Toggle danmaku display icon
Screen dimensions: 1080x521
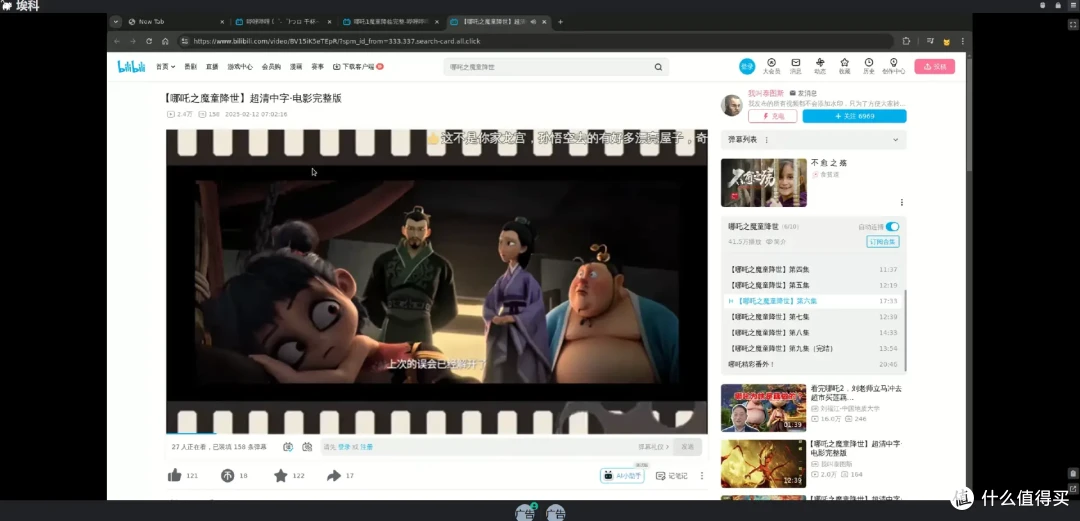click(288, 447)
